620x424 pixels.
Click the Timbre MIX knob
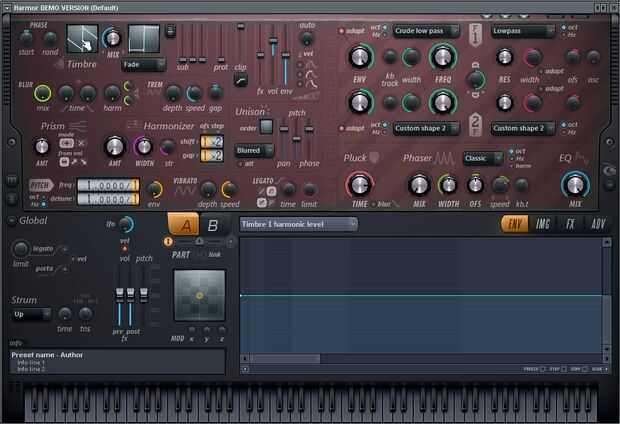112,38
